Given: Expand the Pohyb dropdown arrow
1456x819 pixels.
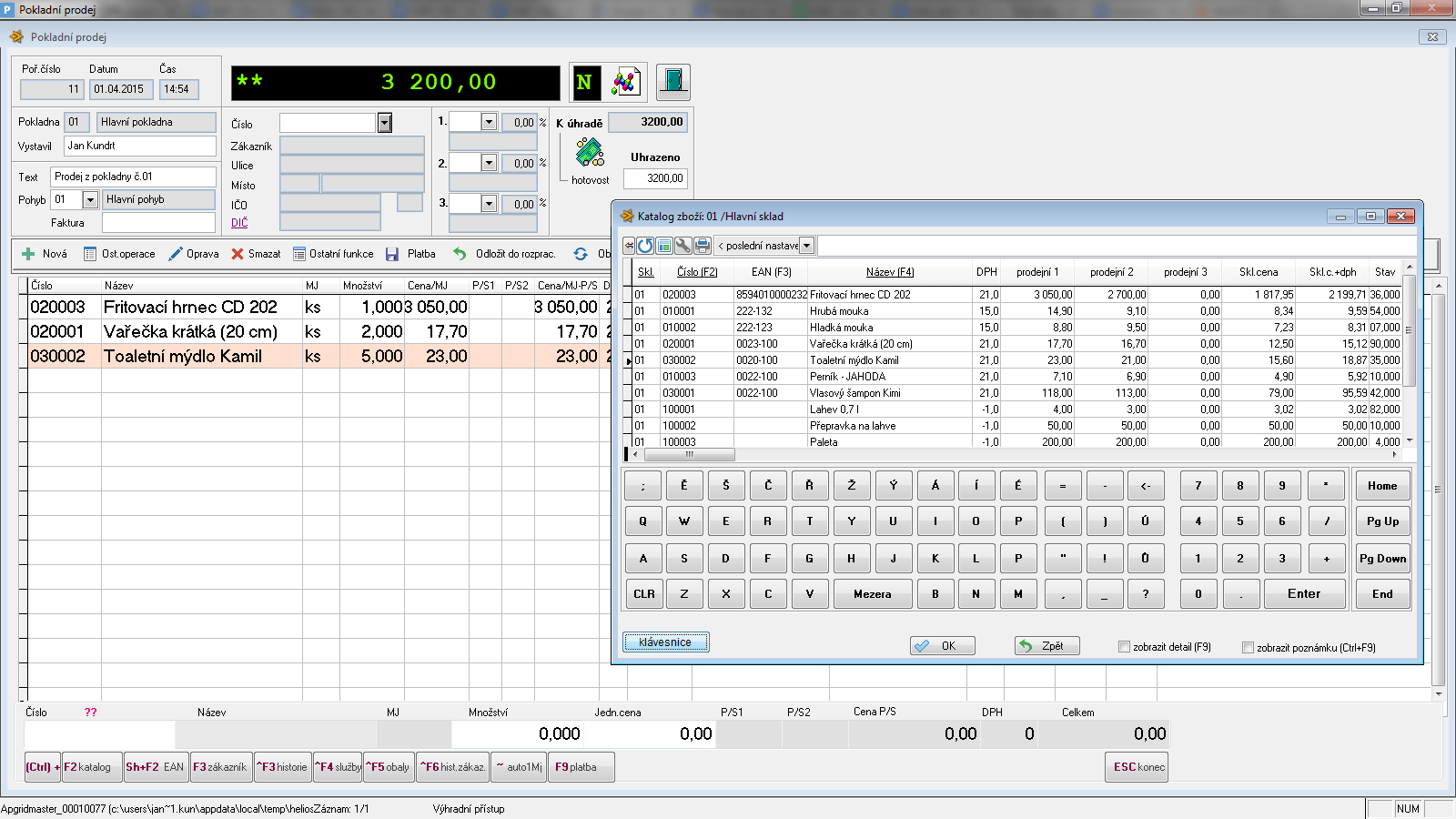Looking at the screenshot, I should (90, 200).
